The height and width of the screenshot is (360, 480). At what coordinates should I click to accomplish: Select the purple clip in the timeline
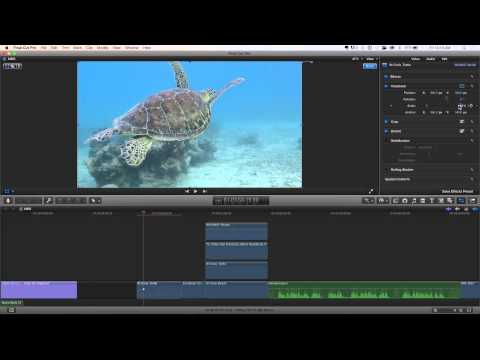39,289
